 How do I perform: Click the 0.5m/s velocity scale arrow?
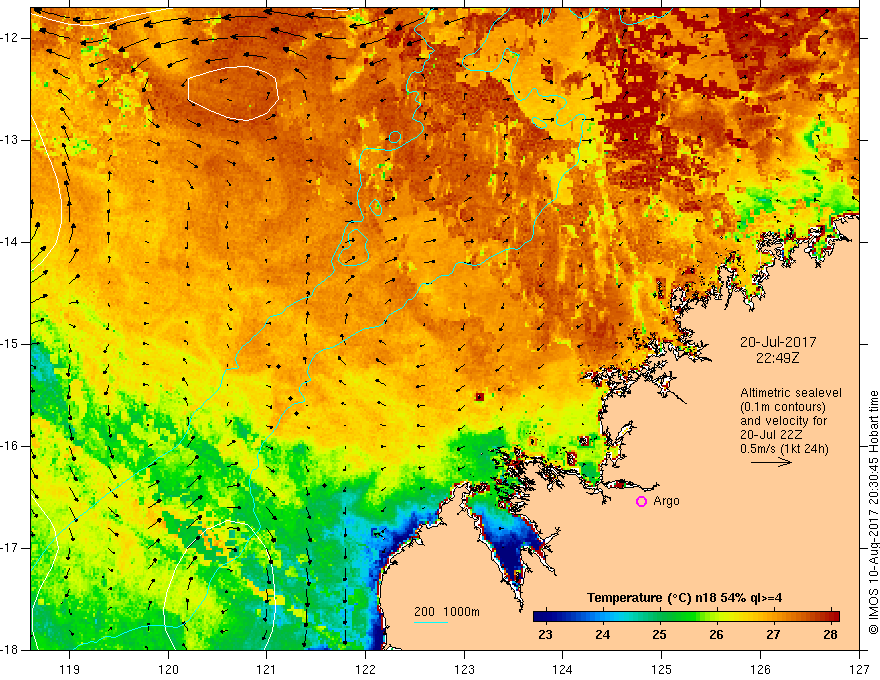pyautogui.click(x=771, y=462)
